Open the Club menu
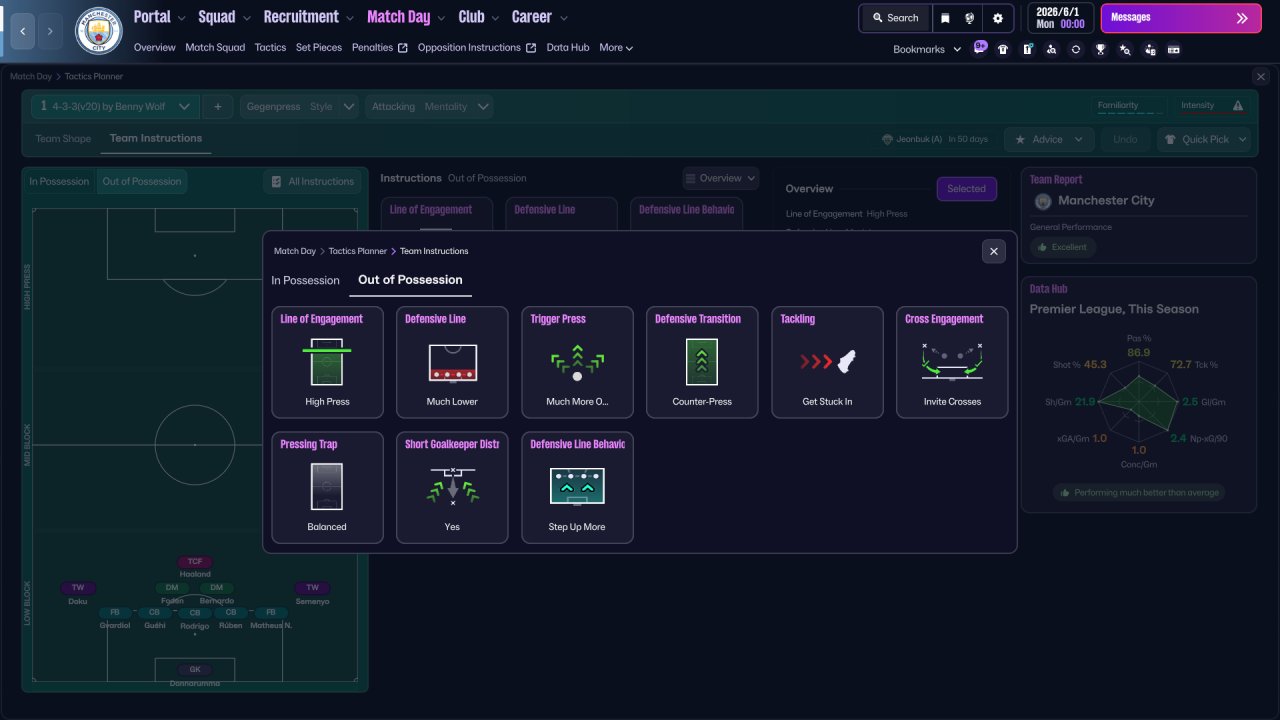 (479, 17)
